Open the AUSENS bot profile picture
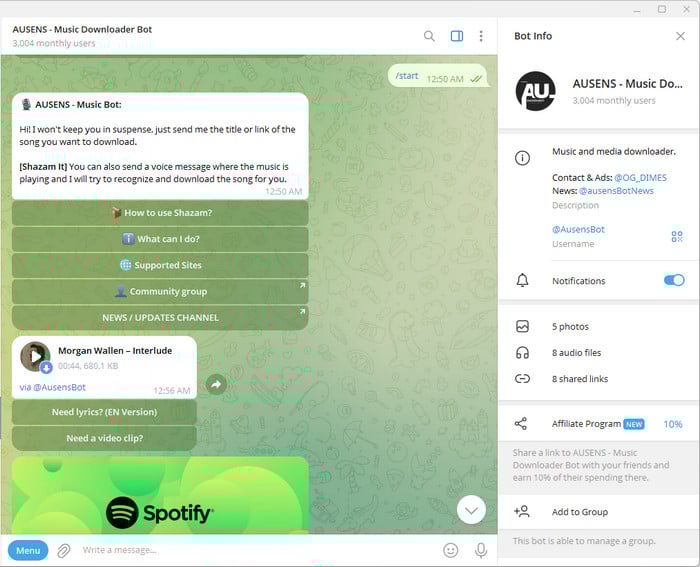The height and width of the screenshot is (567, 700). [535, 91]
